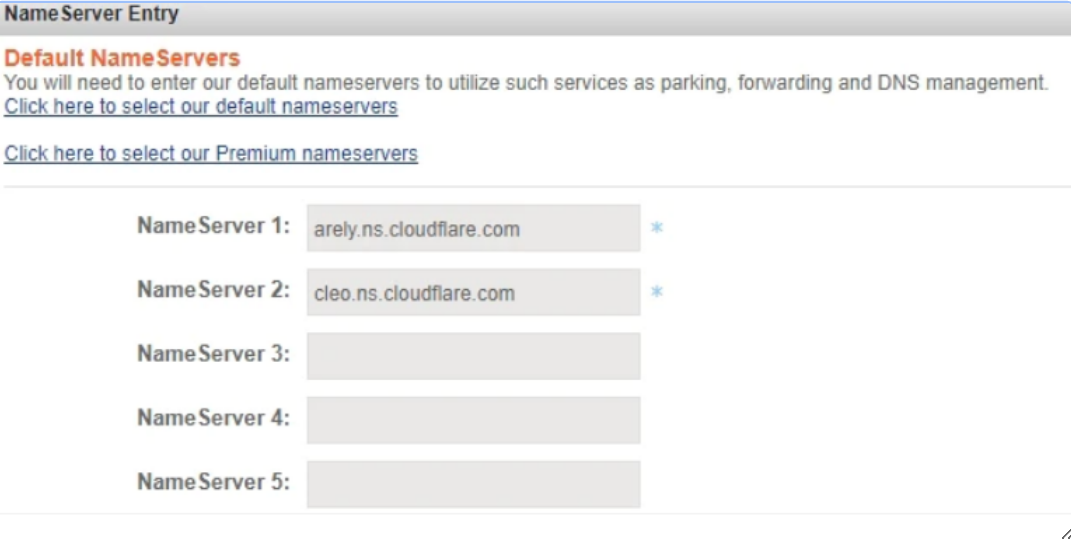Click the required asterisk beside NameServer 1
1071x540 pixels.
657,228
